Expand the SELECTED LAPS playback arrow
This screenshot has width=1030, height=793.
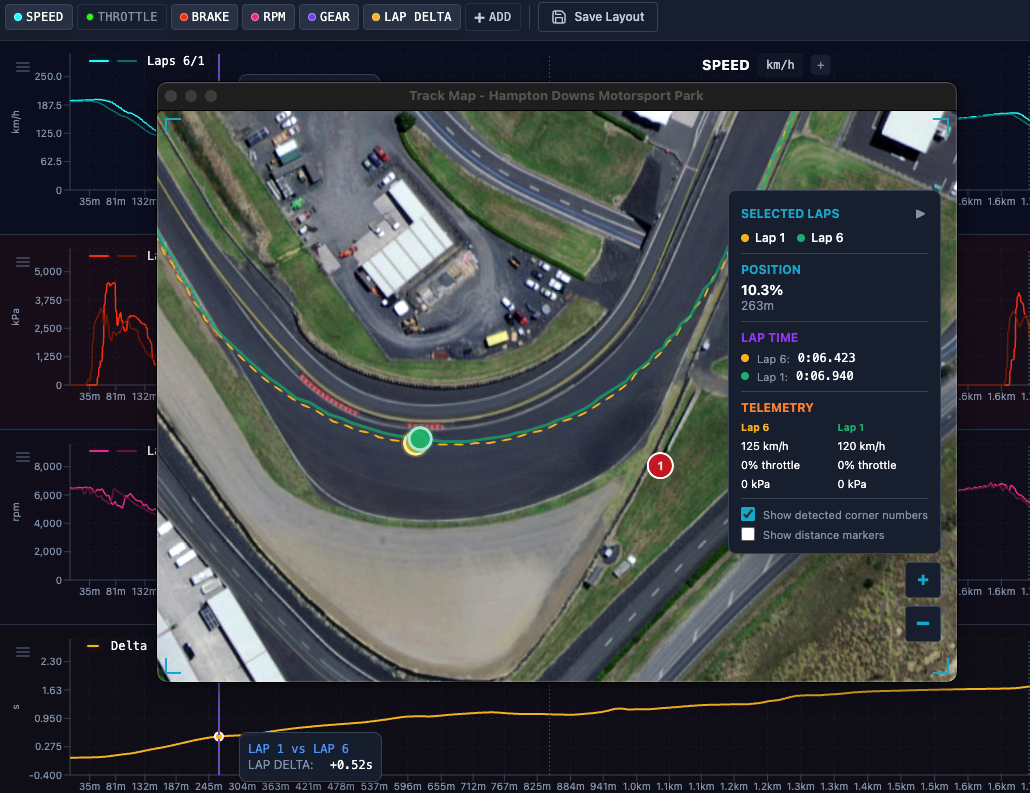920,213
